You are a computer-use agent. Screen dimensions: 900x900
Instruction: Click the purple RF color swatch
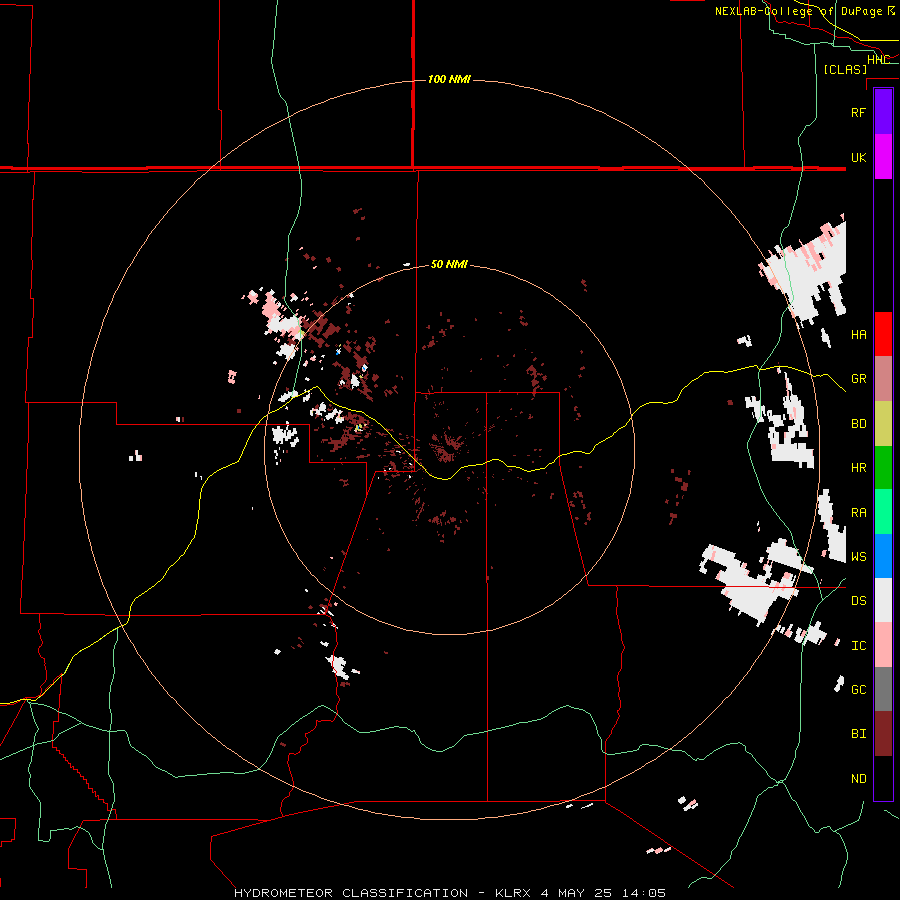point(883,112)
